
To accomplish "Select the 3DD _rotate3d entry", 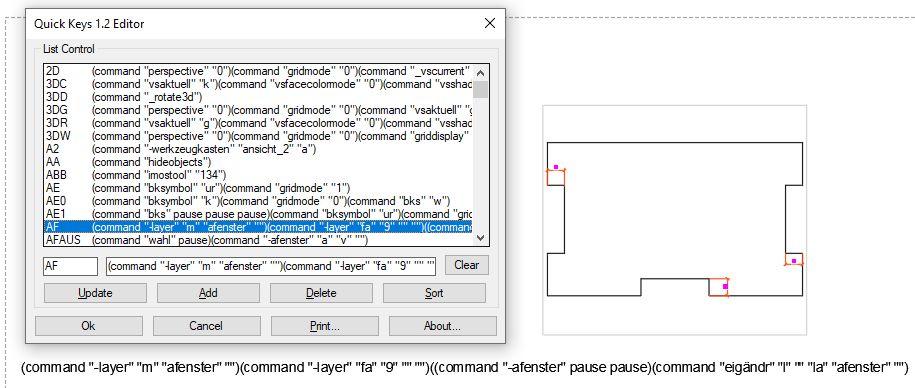I will coord(259,97).
